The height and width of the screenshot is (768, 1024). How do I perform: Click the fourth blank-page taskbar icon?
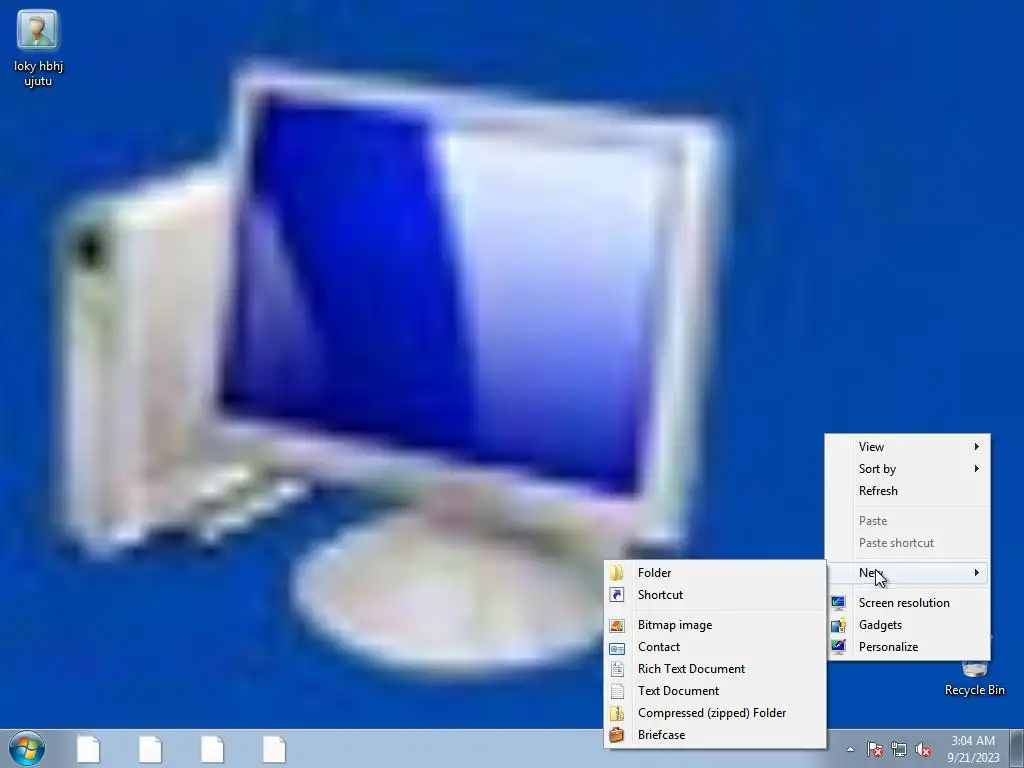click(x=274, y=749)
